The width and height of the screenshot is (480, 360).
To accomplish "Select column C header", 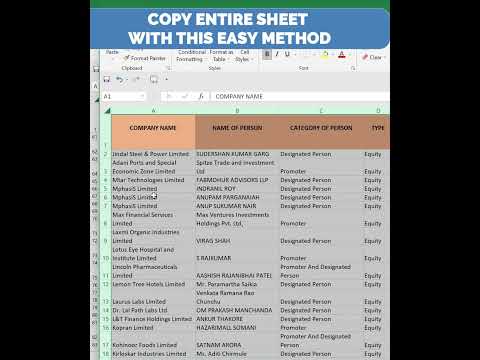I will click(321, 110).
